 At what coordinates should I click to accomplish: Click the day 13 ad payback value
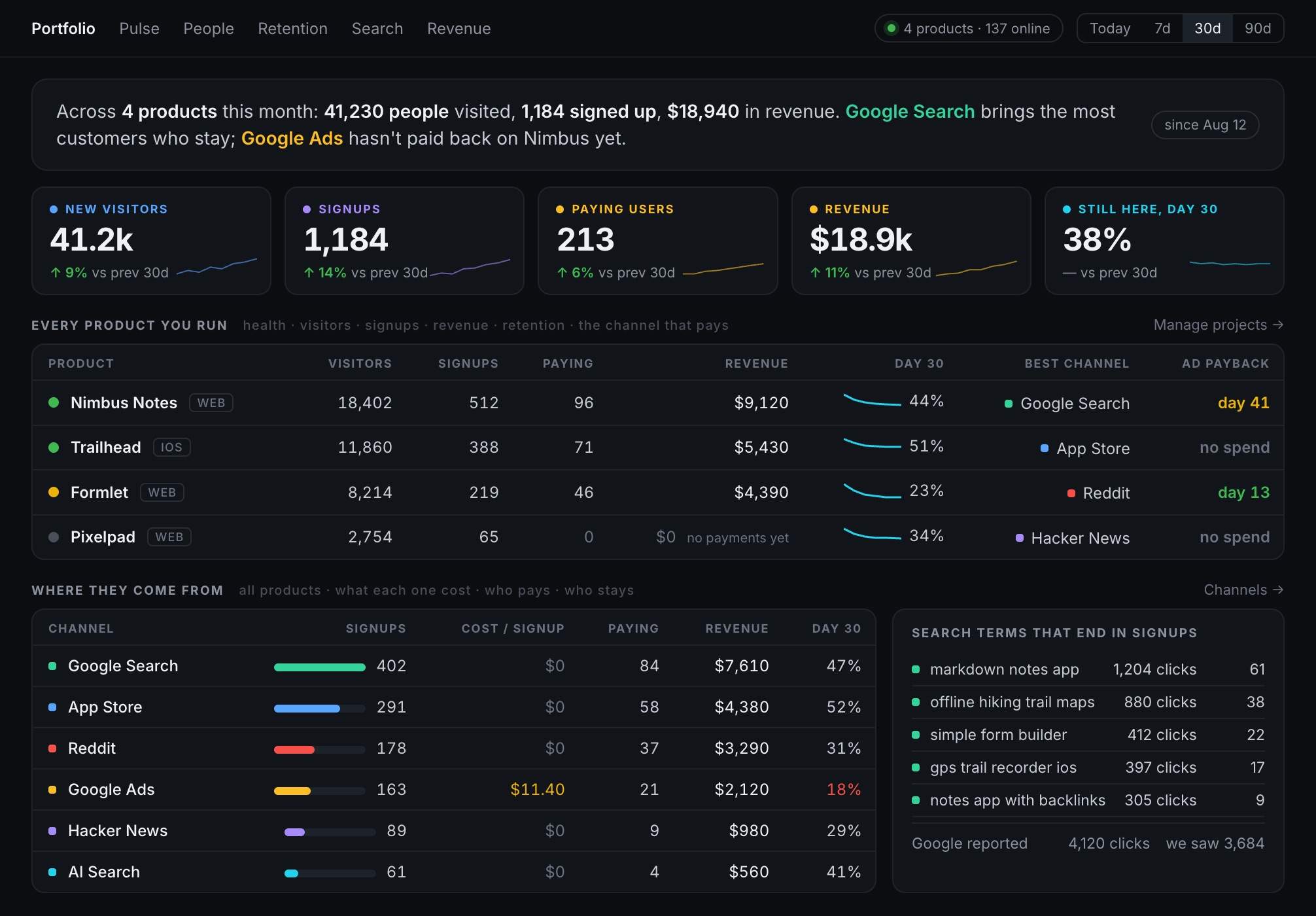pyautogui.click(x=1243, y=493)
